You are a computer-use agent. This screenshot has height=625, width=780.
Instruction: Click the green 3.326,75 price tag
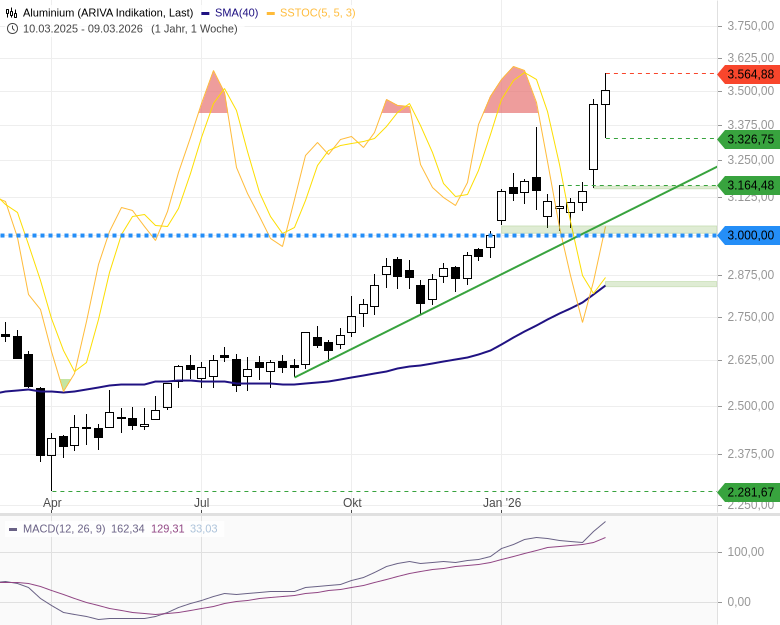[749, 139]
